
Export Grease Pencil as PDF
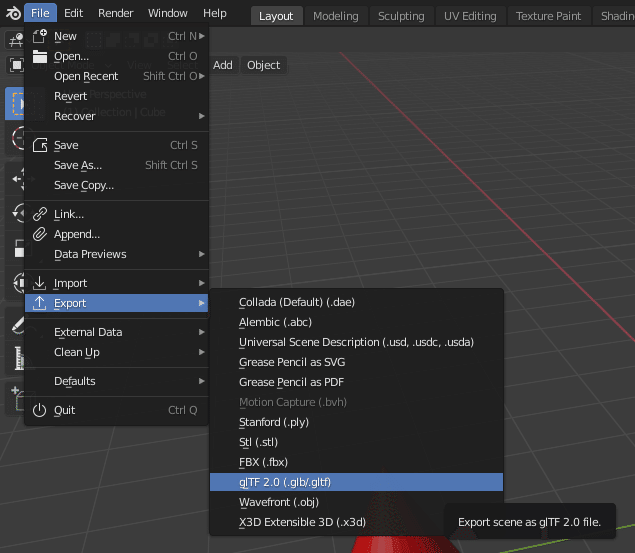(x=356, y=382)
